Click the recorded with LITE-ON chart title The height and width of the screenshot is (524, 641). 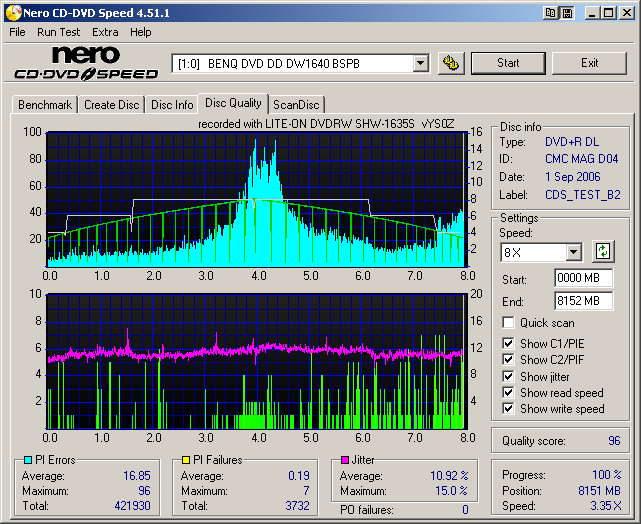click(x=326, y=123)
